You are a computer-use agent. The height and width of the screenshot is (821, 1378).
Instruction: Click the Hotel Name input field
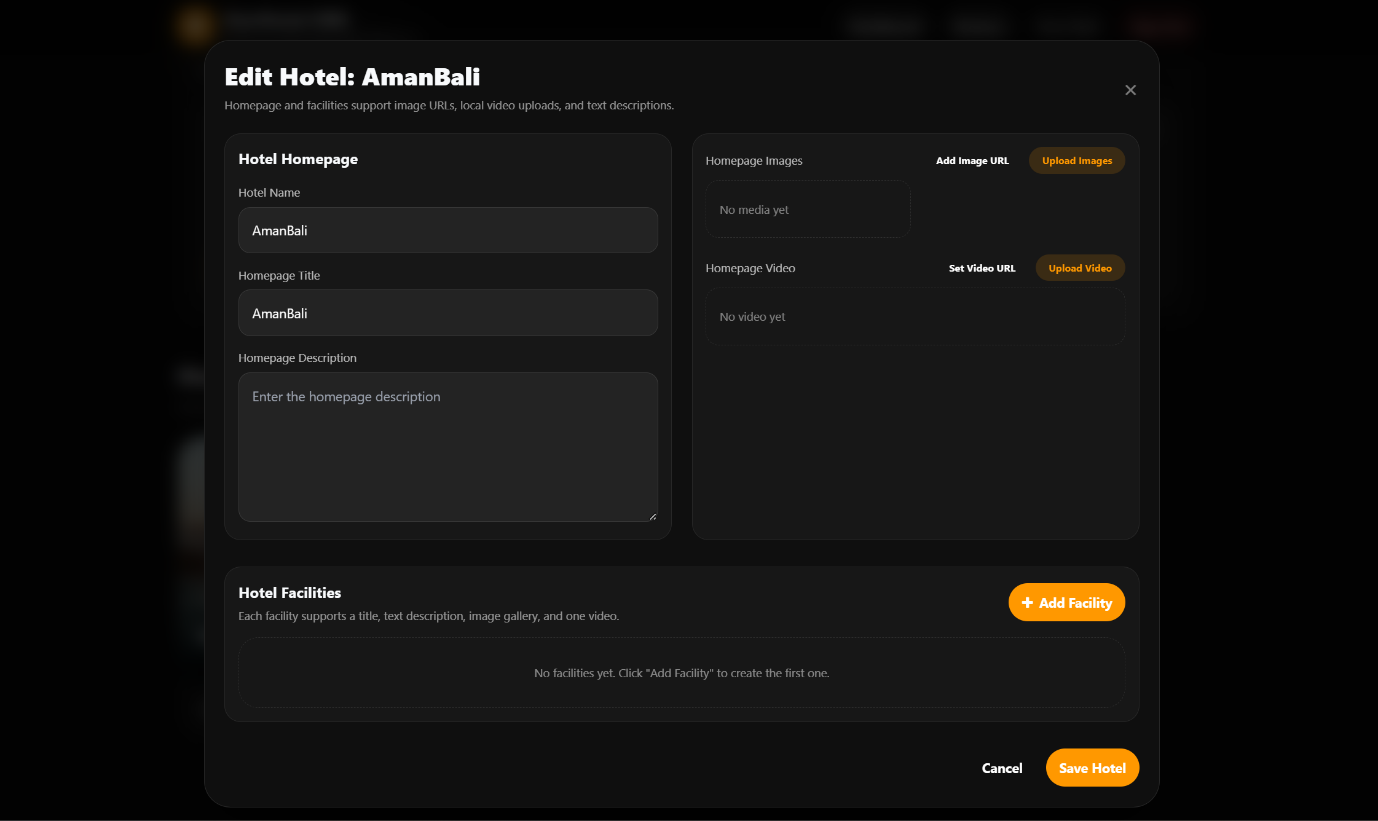tap(448, 230)
